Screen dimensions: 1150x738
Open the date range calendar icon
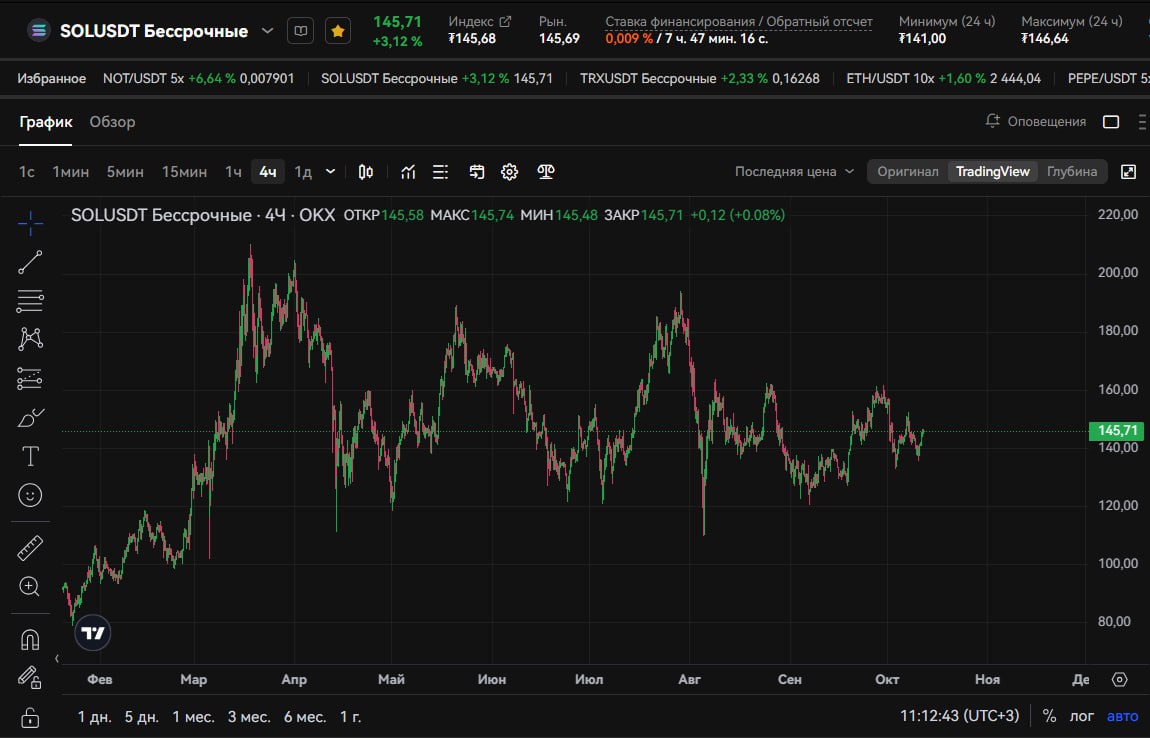(x=477, y=172)
